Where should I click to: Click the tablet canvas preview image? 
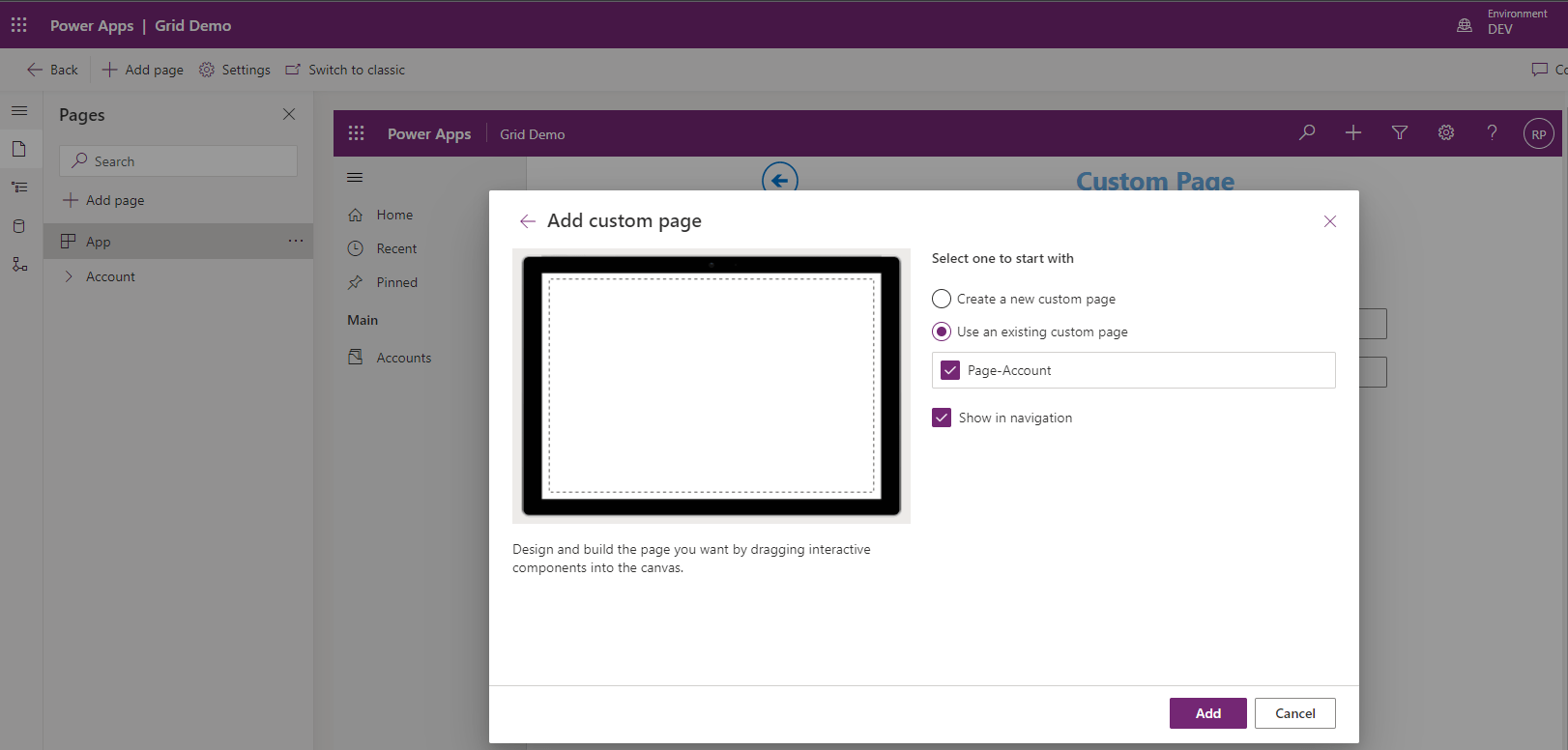(x=711, y=386)
